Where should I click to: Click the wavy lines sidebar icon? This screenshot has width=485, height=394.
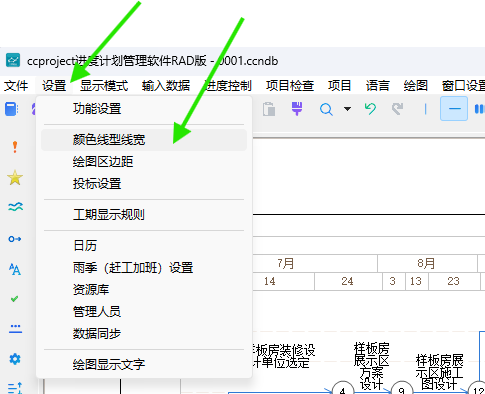(15, 207)
